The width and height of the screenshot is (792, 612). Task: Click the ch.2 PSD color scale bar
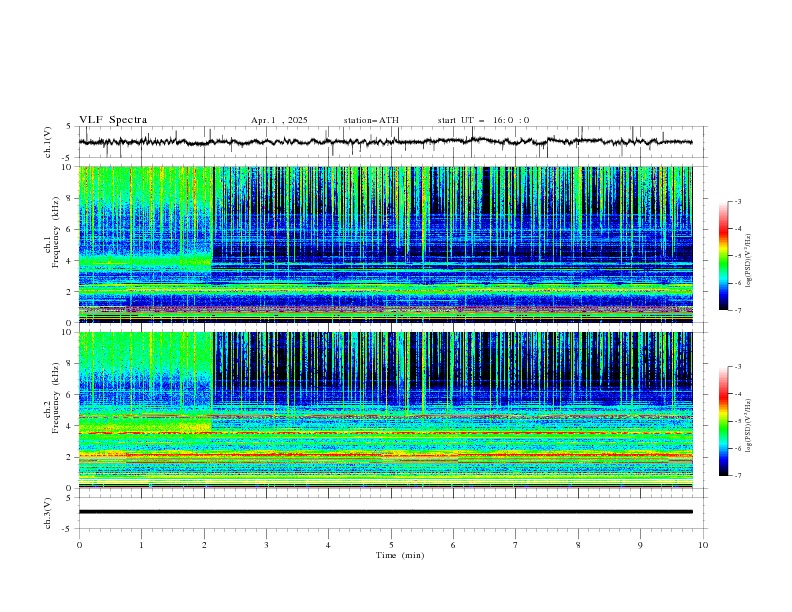pos(723,421)
